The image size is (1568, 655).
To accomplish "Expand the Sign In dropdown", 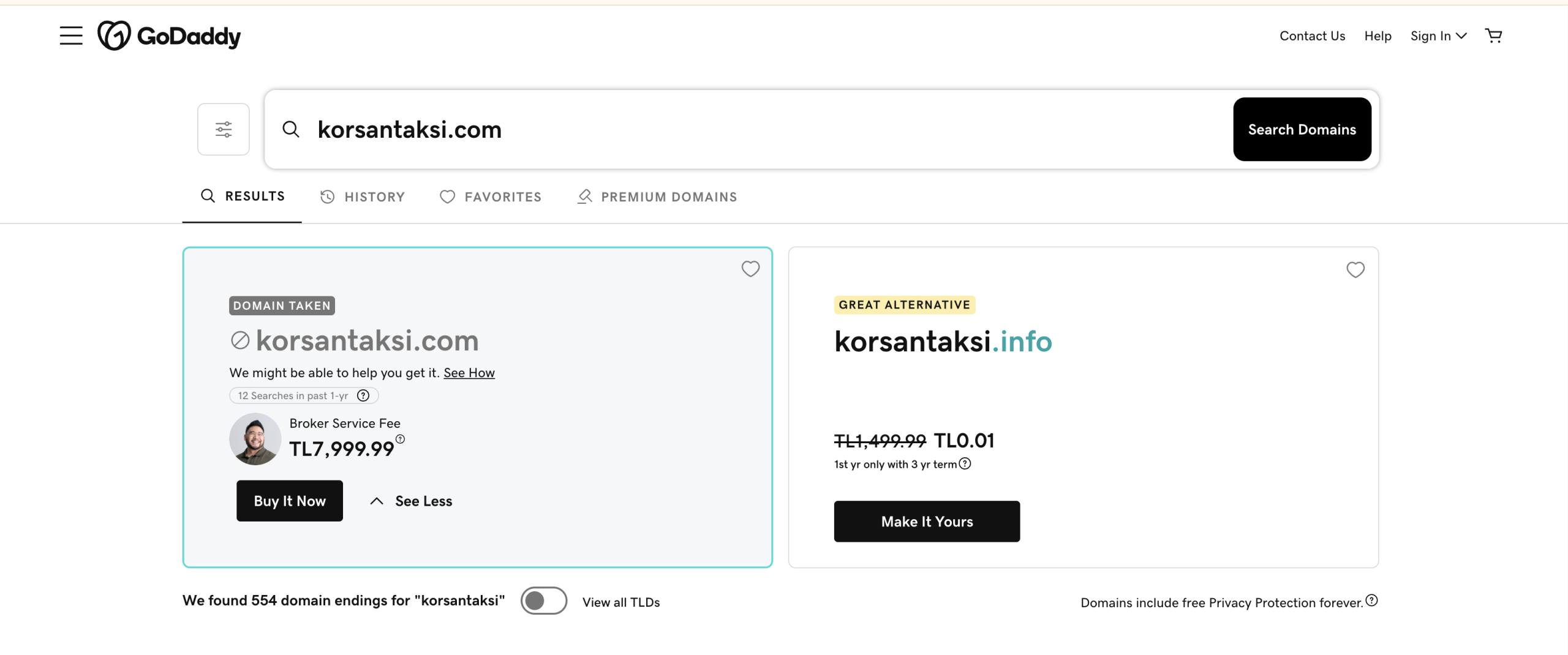I will [1438, 36].
